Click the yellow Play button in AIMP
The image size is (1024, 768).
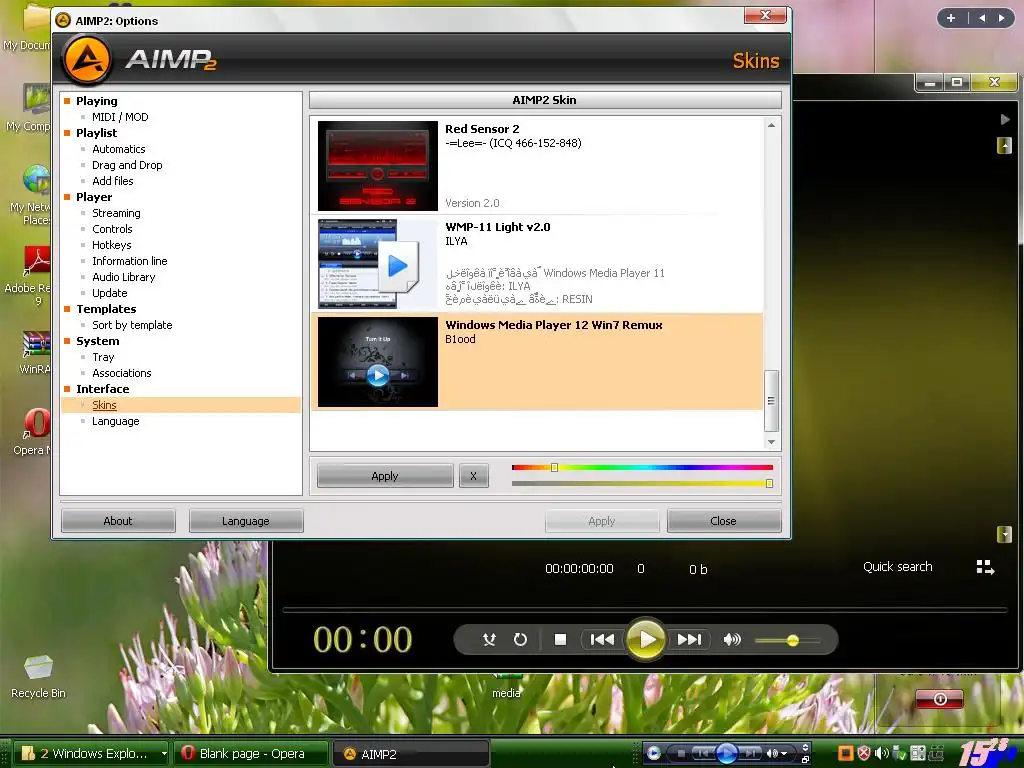(646, 639)
